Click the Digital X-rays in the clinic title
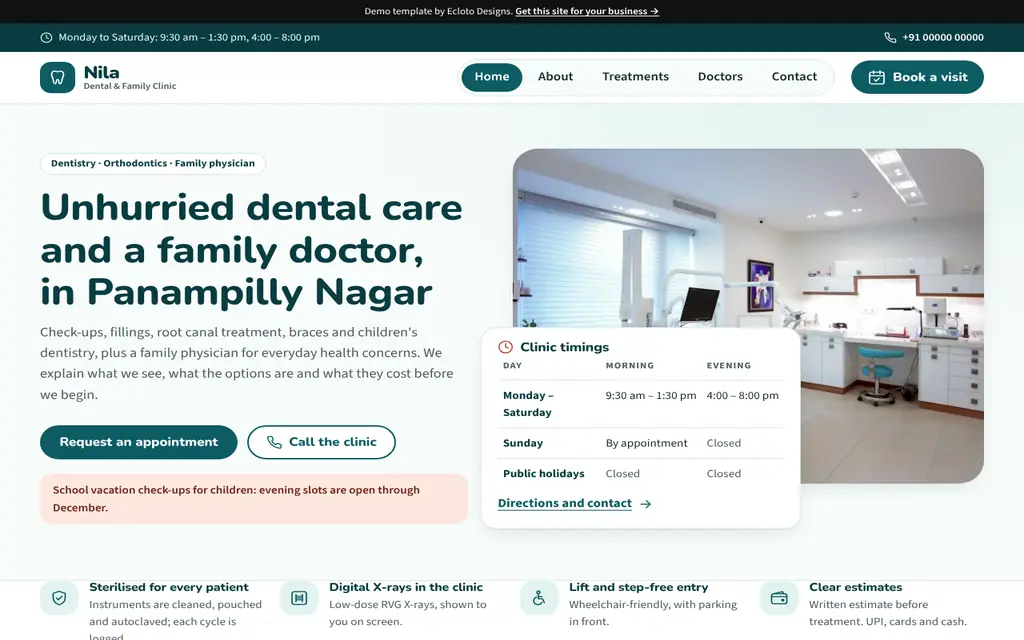The height and width of the screenshot is (640, 1024). tap(406, 587)
